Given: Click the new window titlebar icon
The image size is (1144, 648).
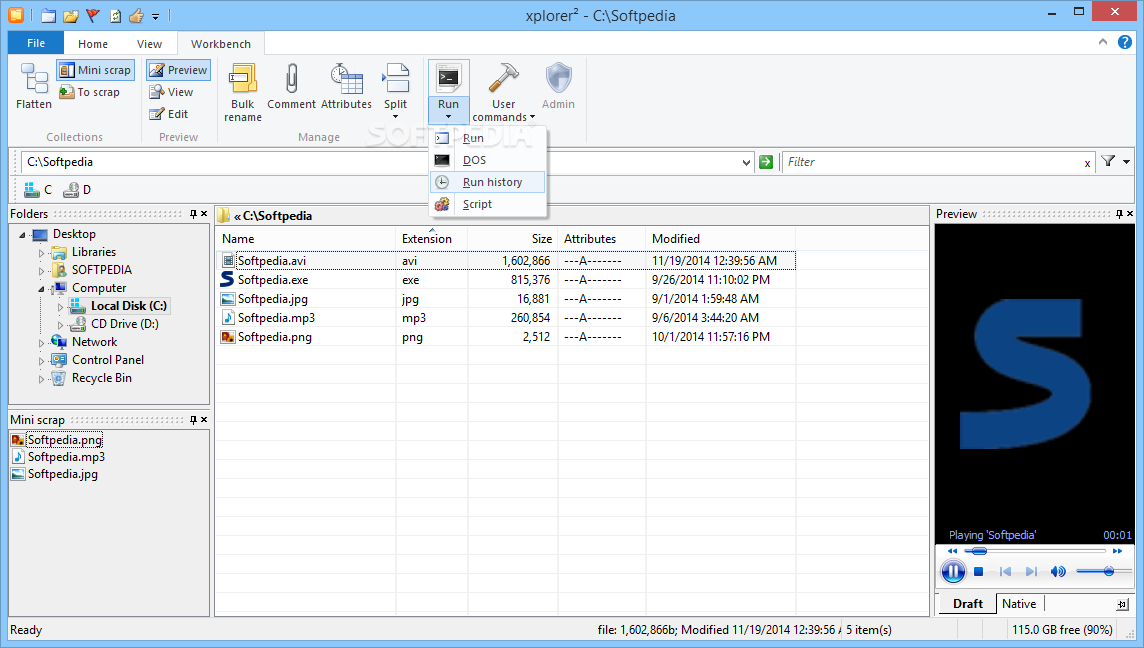Looking at the screenshot, I should [48, 15].
